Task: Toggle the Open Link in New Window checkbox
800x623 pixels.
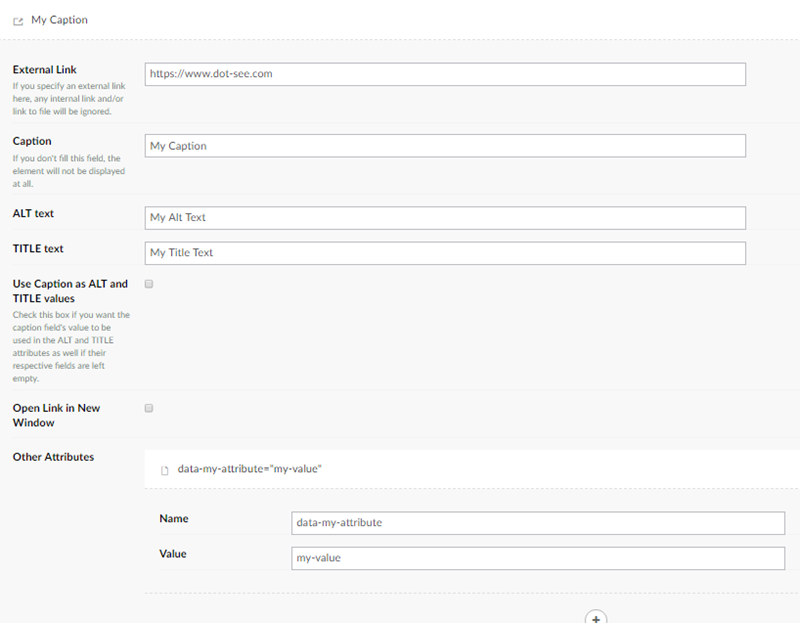Action: pos(149,408)
